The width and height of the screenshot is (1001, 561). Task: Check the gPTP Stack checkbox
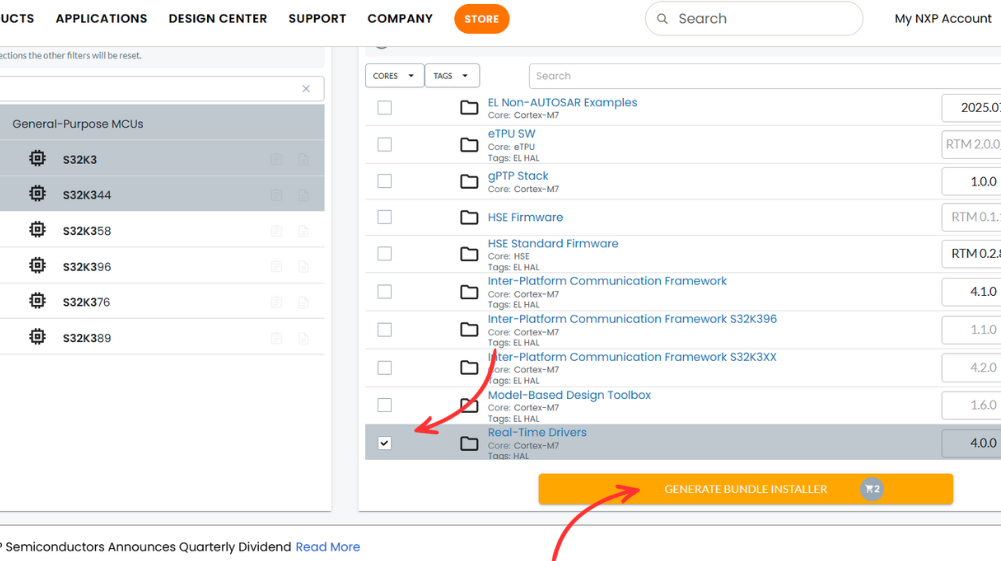384,181
